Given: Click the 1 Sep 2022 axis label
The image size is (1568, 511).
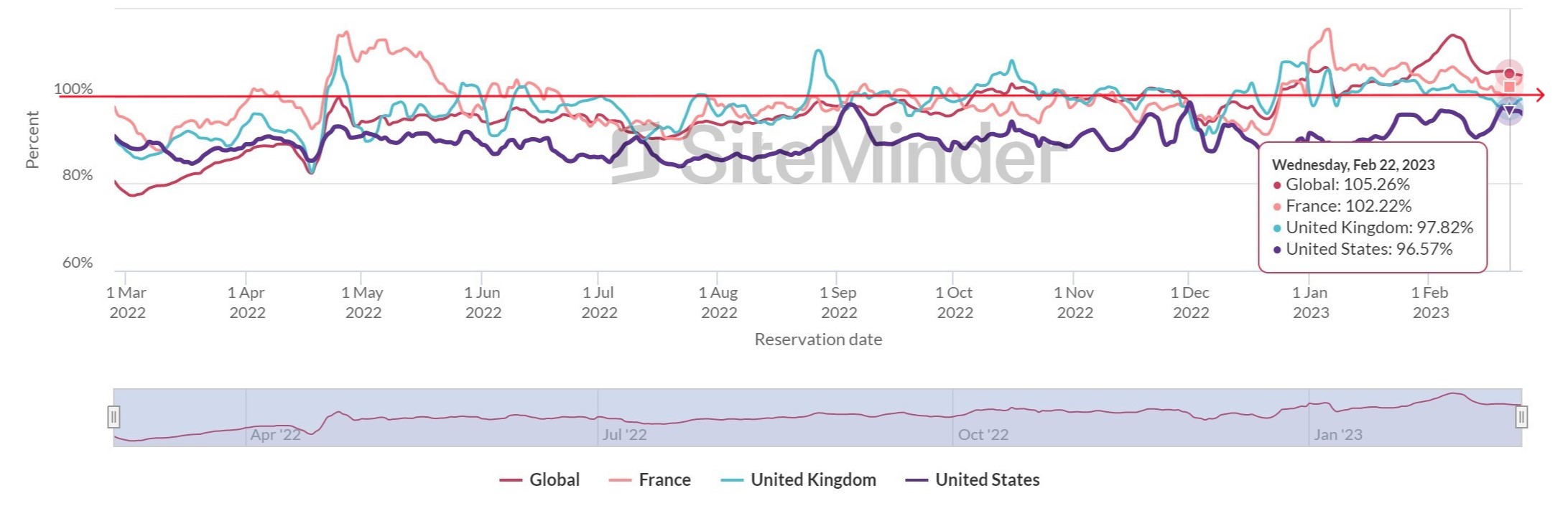Looking at the screenshot, I should pyautogui.click(x=838, y=302).
